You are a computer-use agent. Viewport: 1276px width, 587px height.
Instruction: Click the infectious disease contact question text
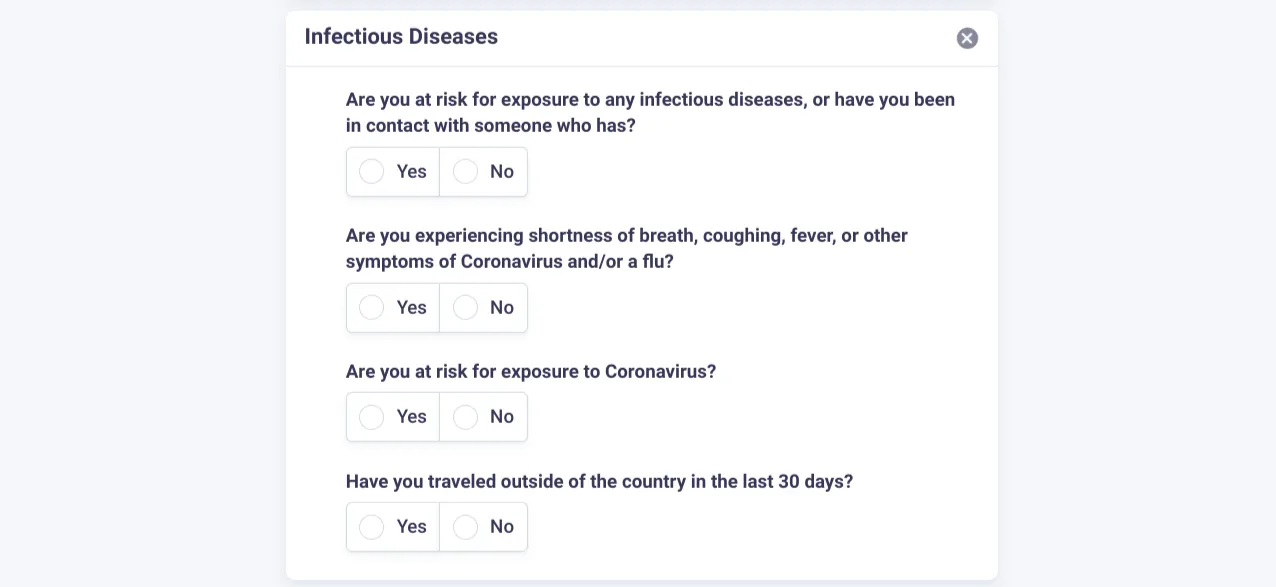coord(650,112)
